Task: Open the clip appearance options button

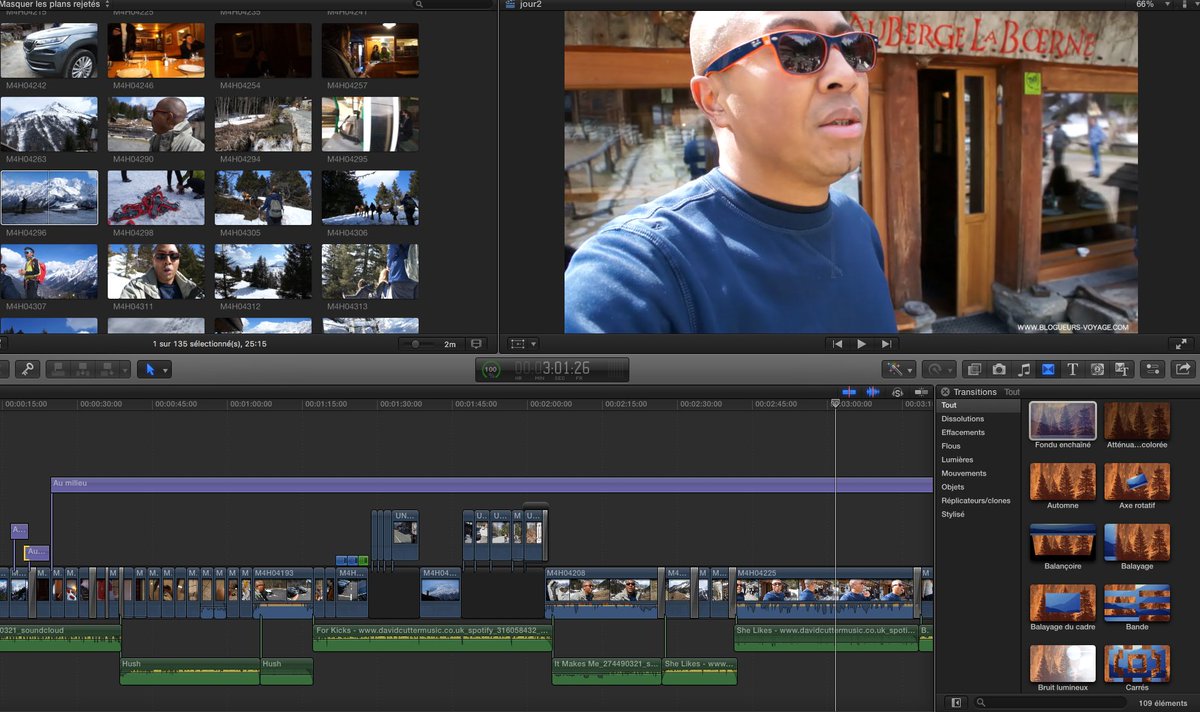Action: point(476,344)
